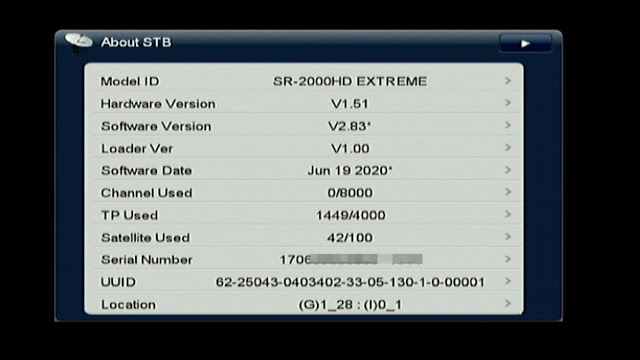This screenshot has width=640, height=360.
Task: Click the loader version value V1.00
Action: click(350, 149)
